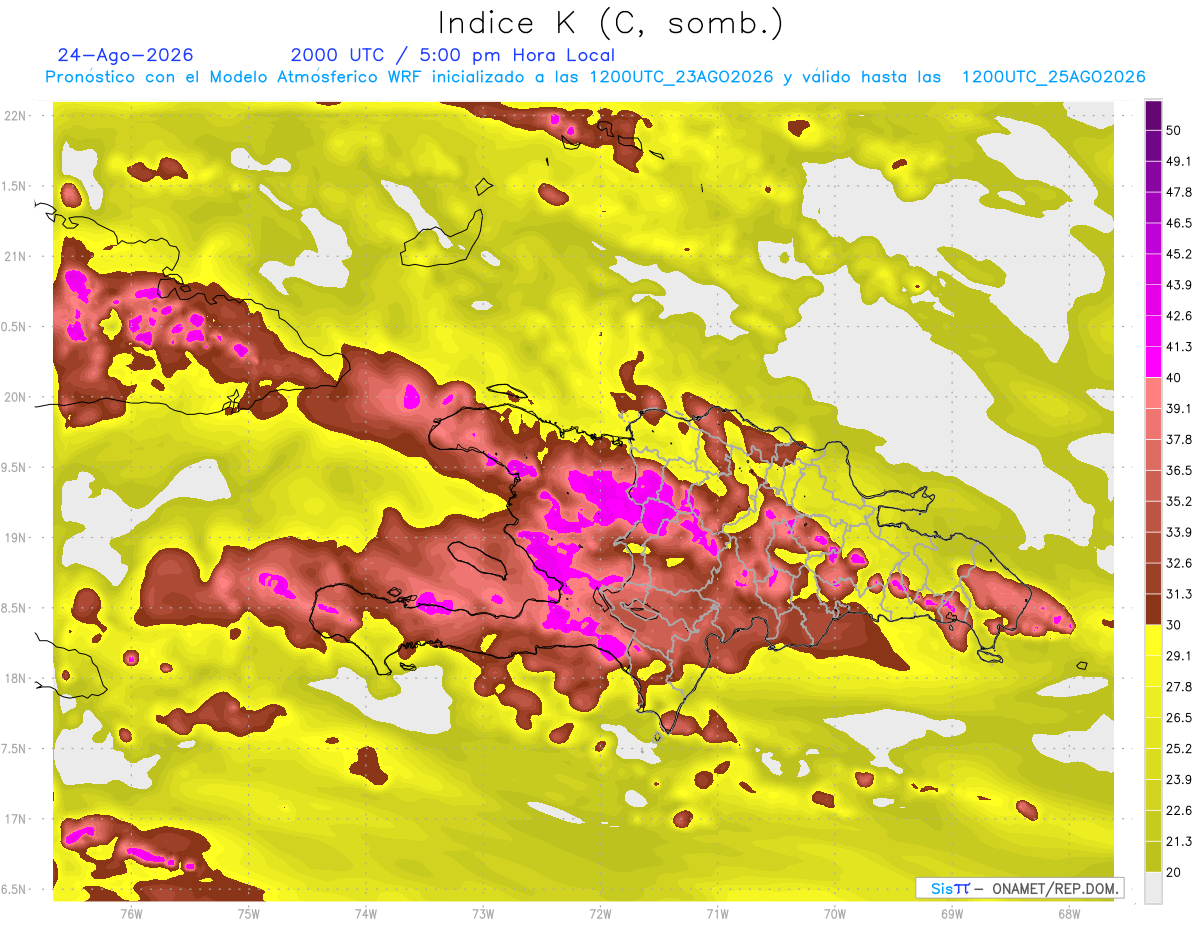Click the '33.9' colorbar label
The image size is (1200, 927).
[x=1179, y=533]
